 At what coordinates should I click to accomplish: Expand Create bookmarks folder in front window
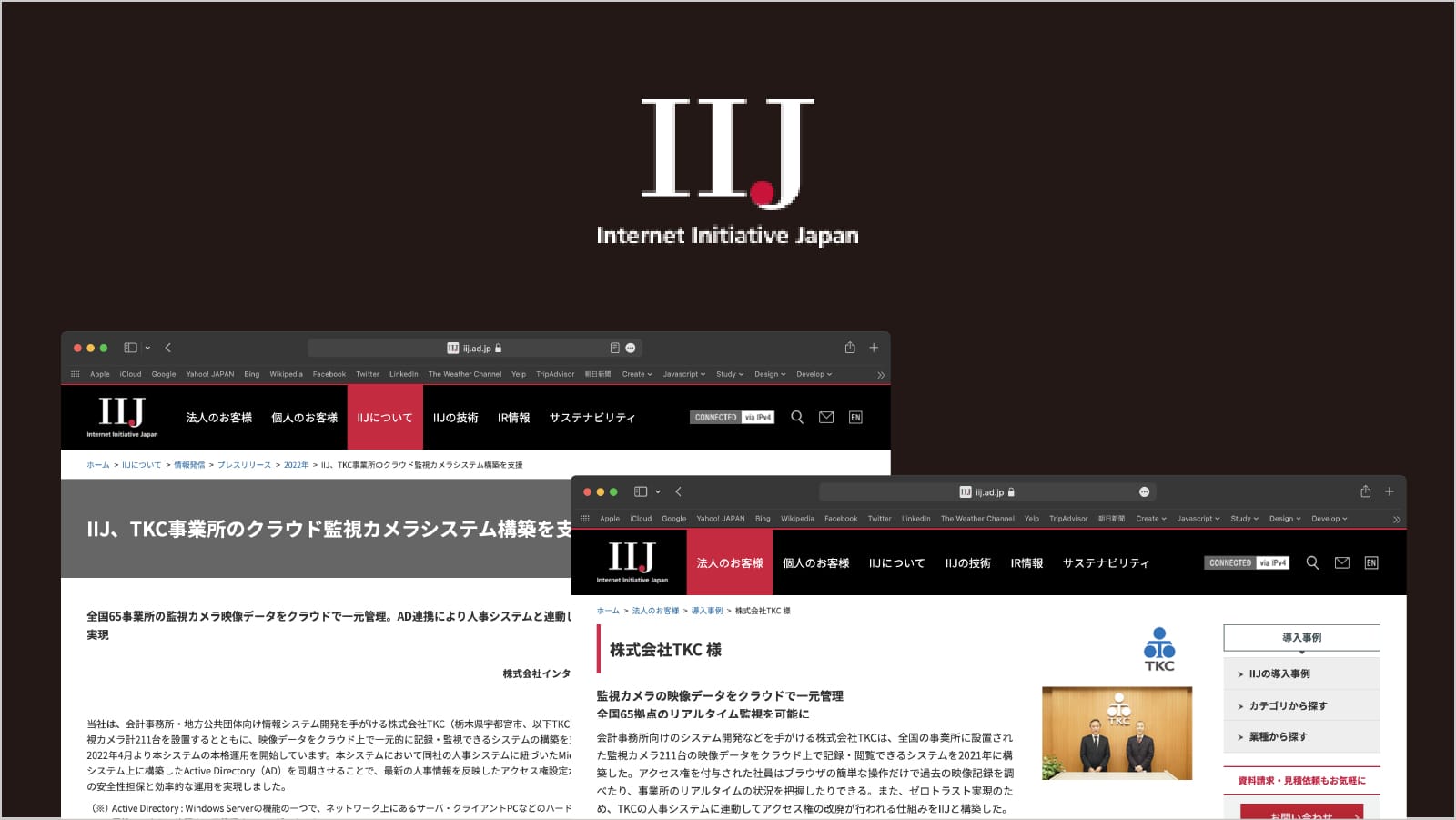coord(1151,519)
